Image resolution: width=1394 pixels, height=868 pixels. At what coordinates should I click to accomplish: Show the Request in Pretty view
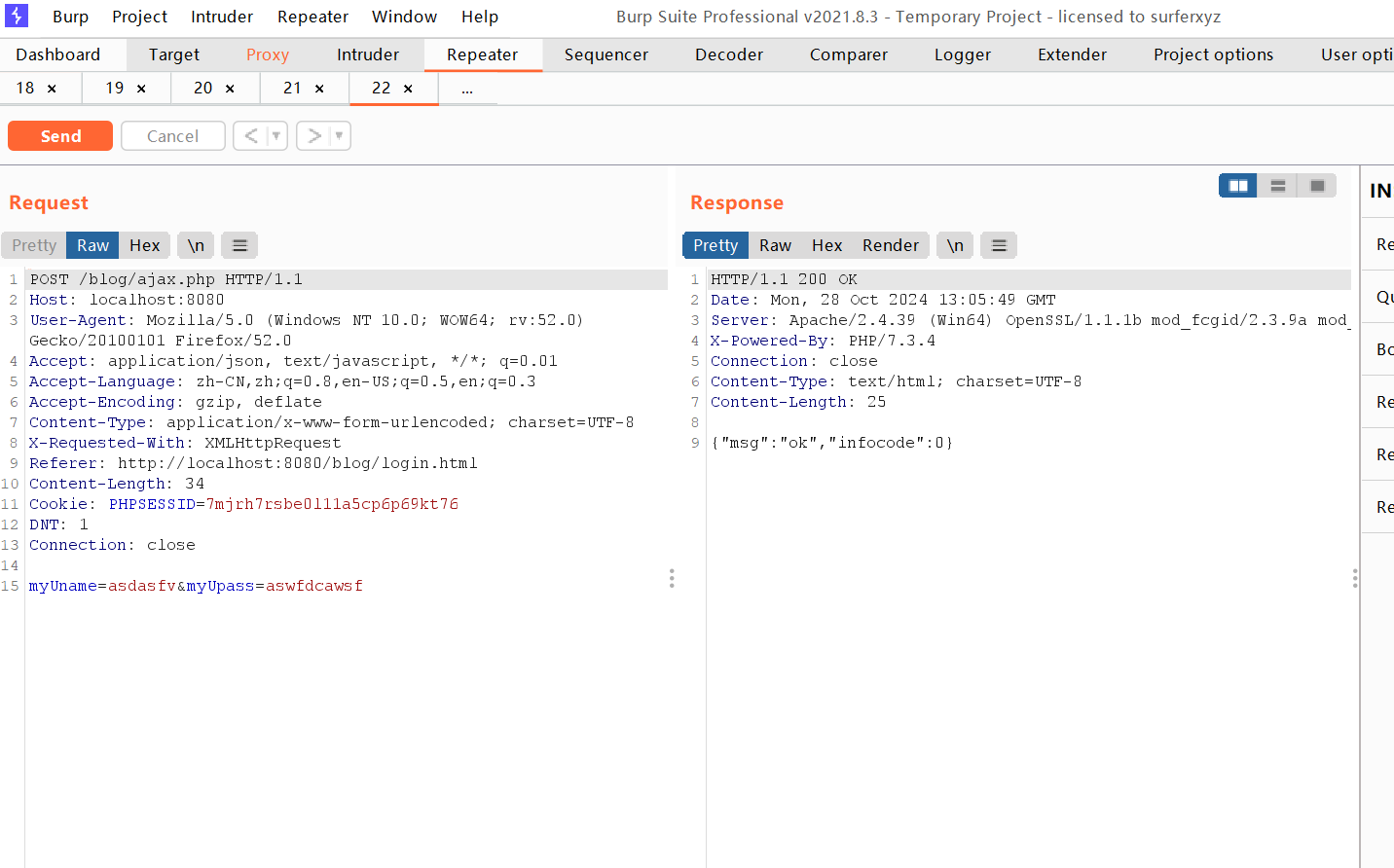pyautogui.click(x=34, y=245)
